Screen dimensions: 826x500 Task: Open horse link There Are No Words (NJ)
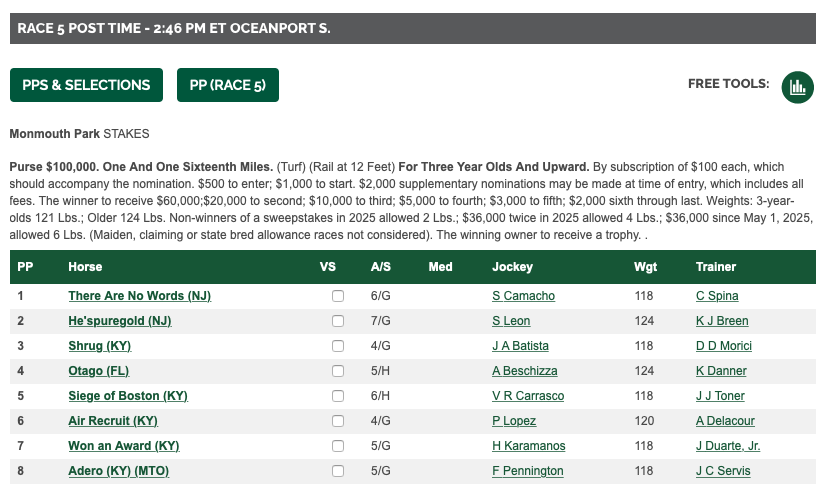140,296
